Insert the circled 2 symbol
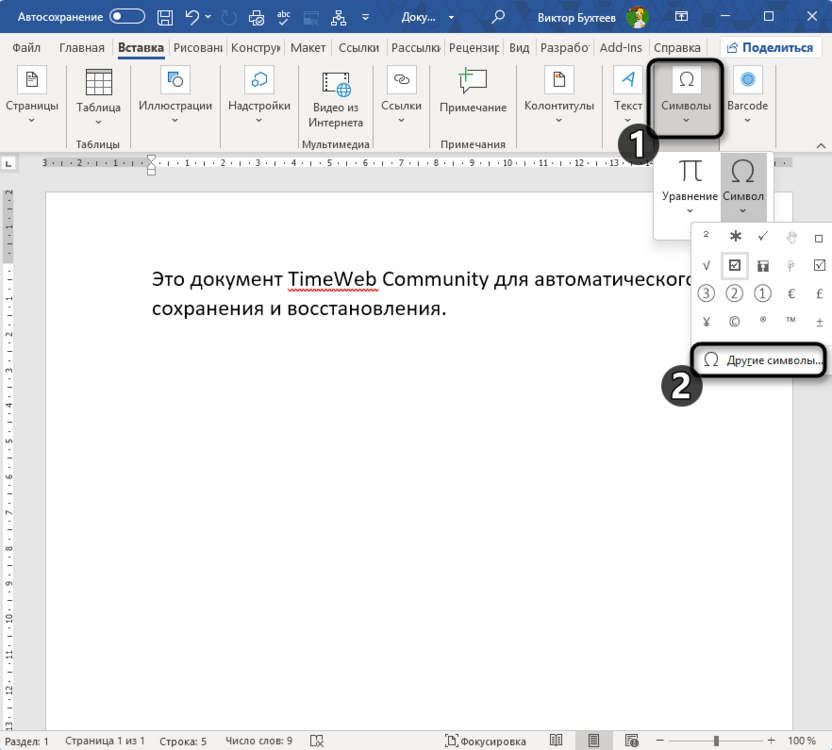Screen dimensions: 832x750 pyautogui.click(x=734, y=293)
